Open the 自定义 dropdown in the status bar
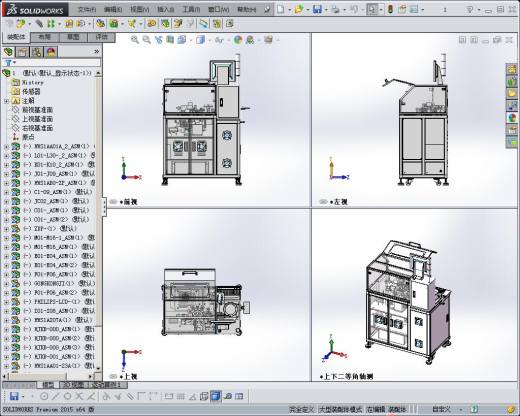The width and height of the screenshot is (520, 416). click(x=461, y=409)
